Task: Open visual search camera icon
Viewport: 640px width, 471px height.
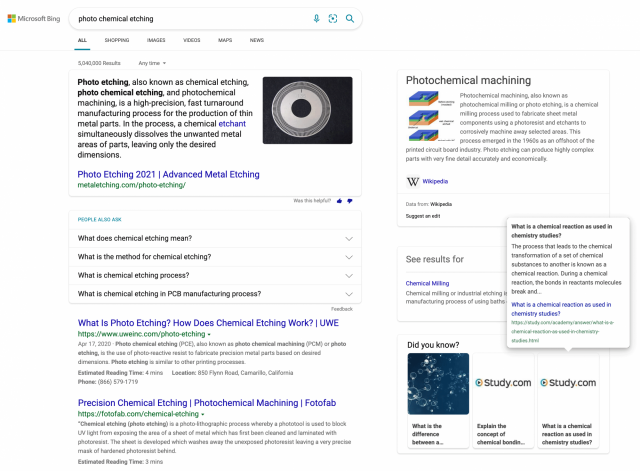Action: [x=333, y=18]
